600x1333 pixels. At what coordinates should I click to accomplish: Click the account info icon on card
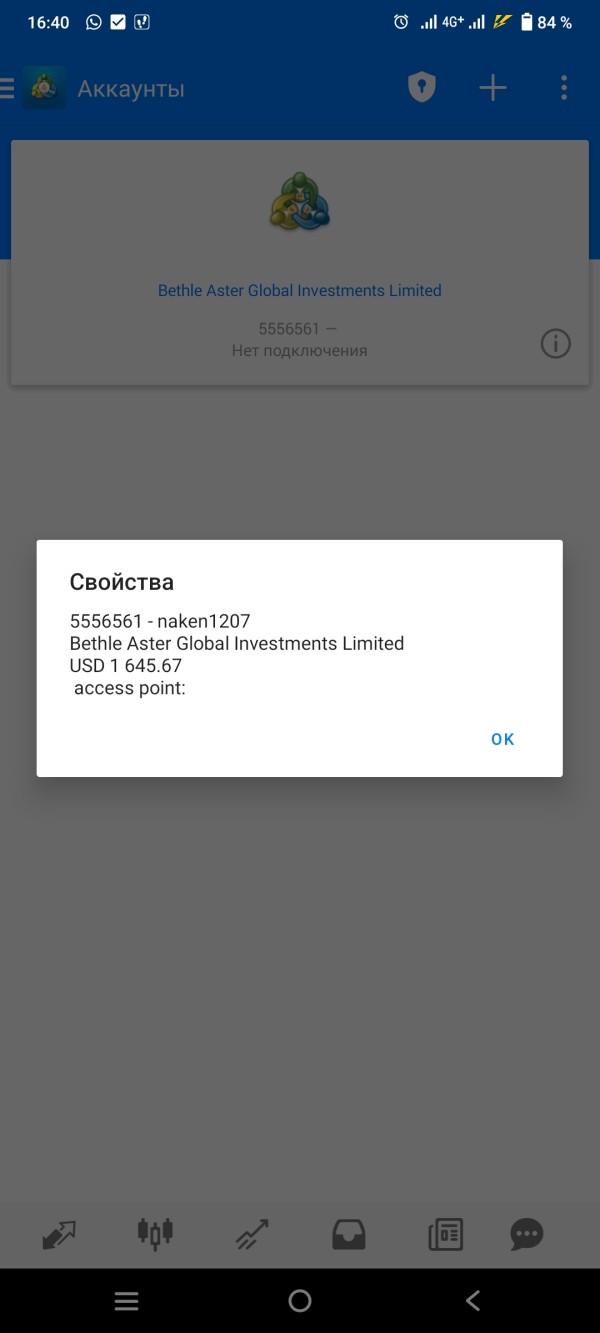pos(555,345)
